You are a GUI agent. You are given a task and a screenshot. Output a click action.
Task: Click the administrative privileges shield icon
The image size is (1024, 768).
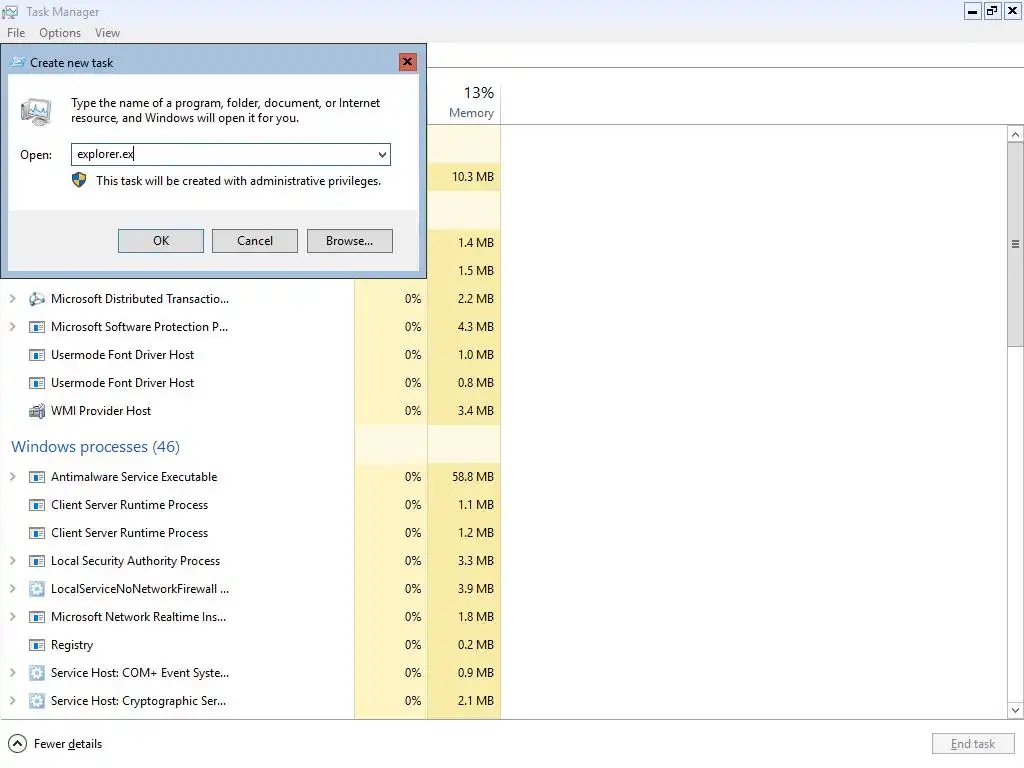(79, 180)
